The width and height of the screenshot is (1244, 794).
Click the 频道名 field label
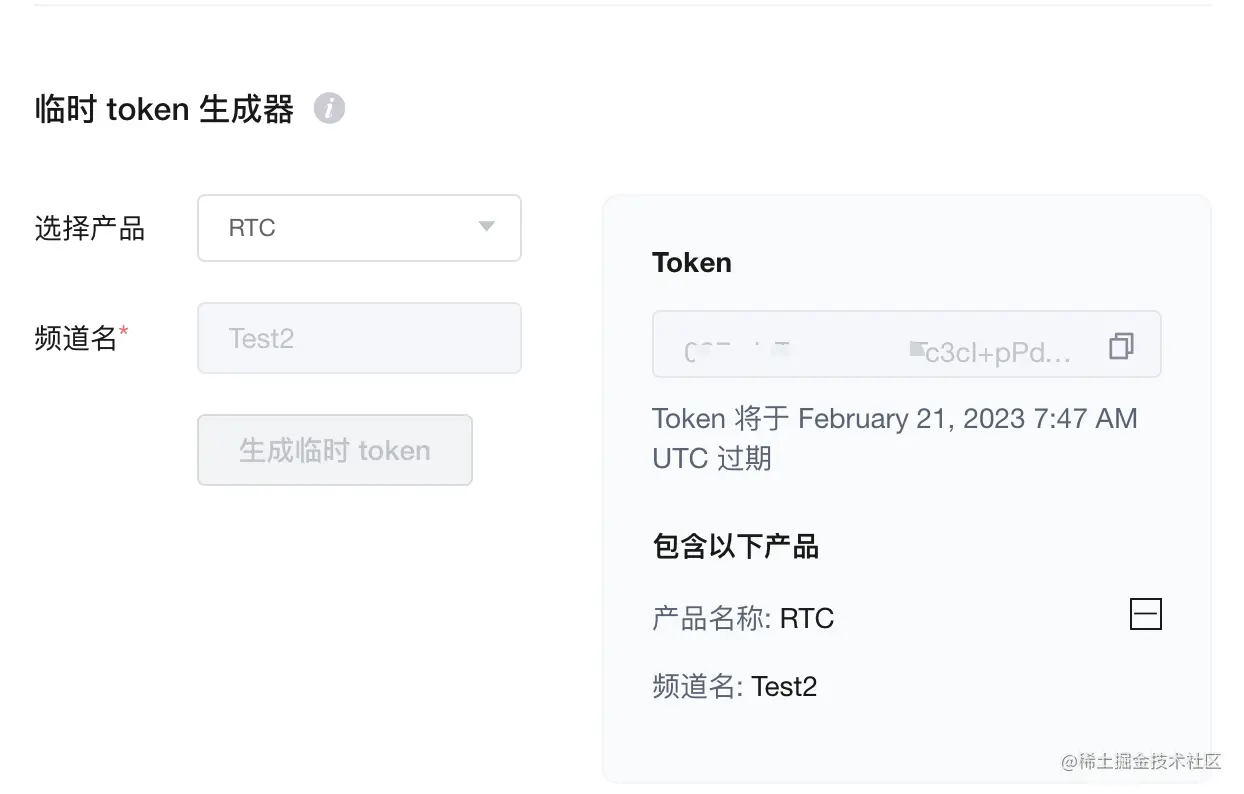(76, 338)
